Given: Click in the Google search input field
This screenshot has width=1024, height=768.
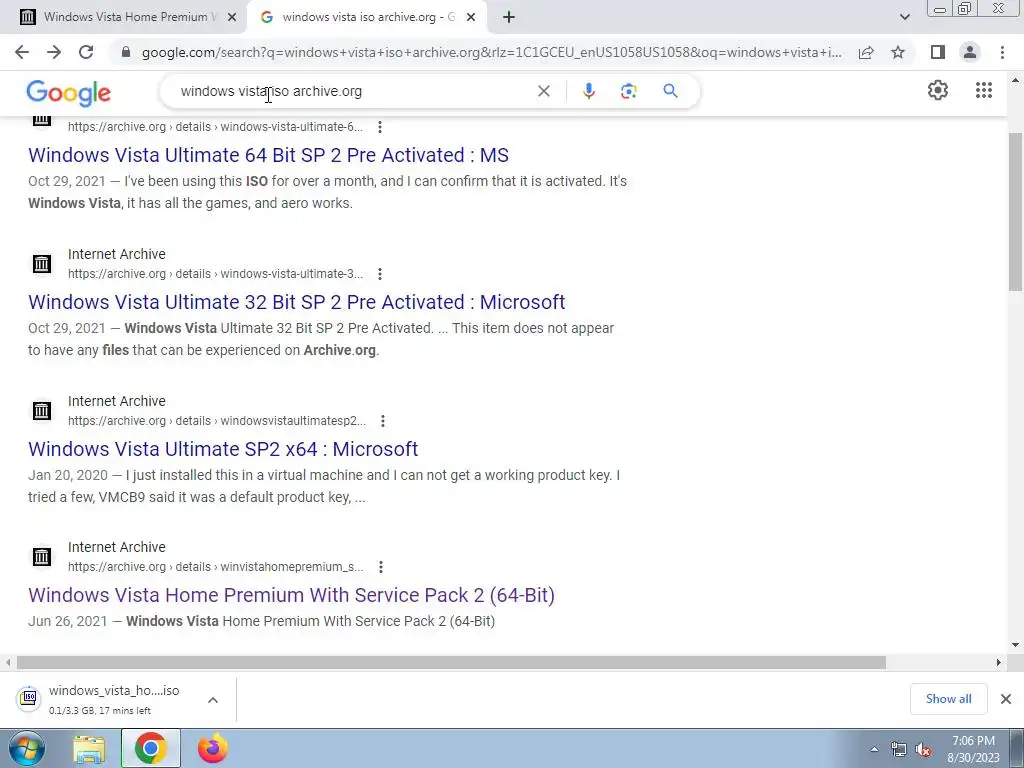Looking at the screenshot, I should (353, 91).
